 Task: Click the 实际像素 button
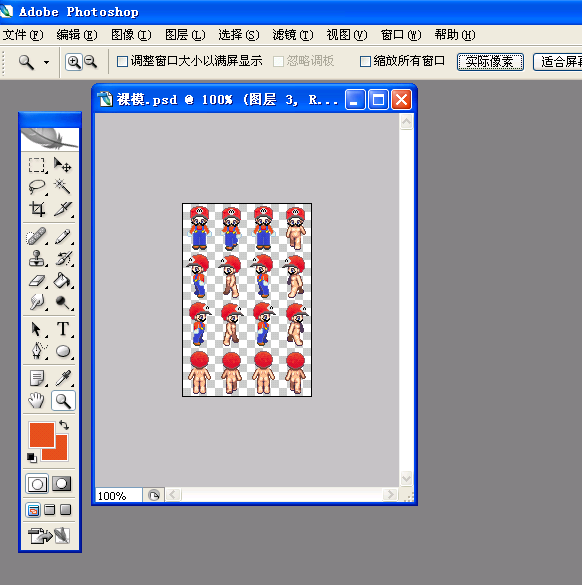click(490, 62)
